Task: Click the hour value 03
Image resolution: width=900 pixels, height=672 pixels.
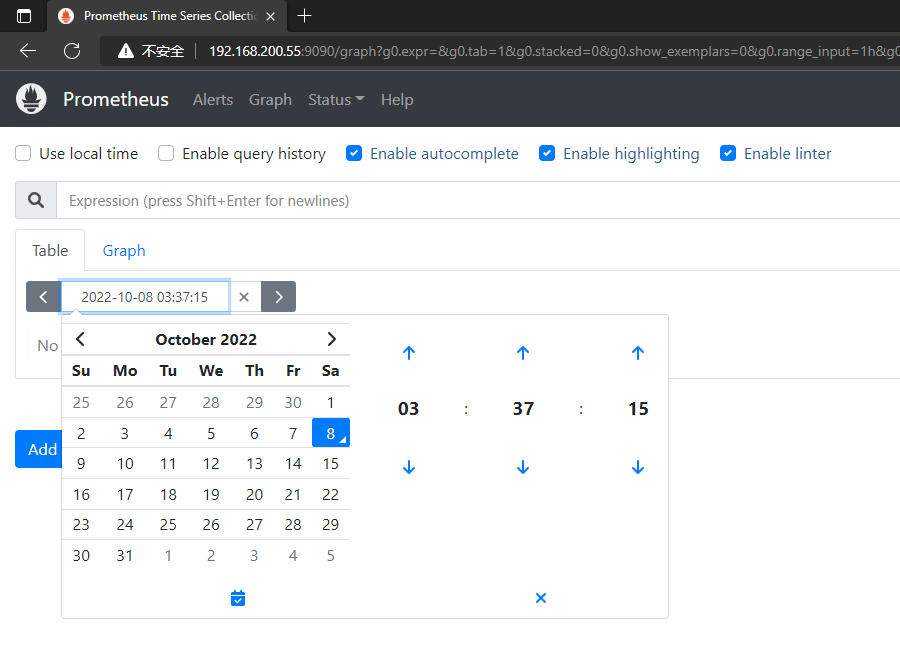Action: click(409, 409)
